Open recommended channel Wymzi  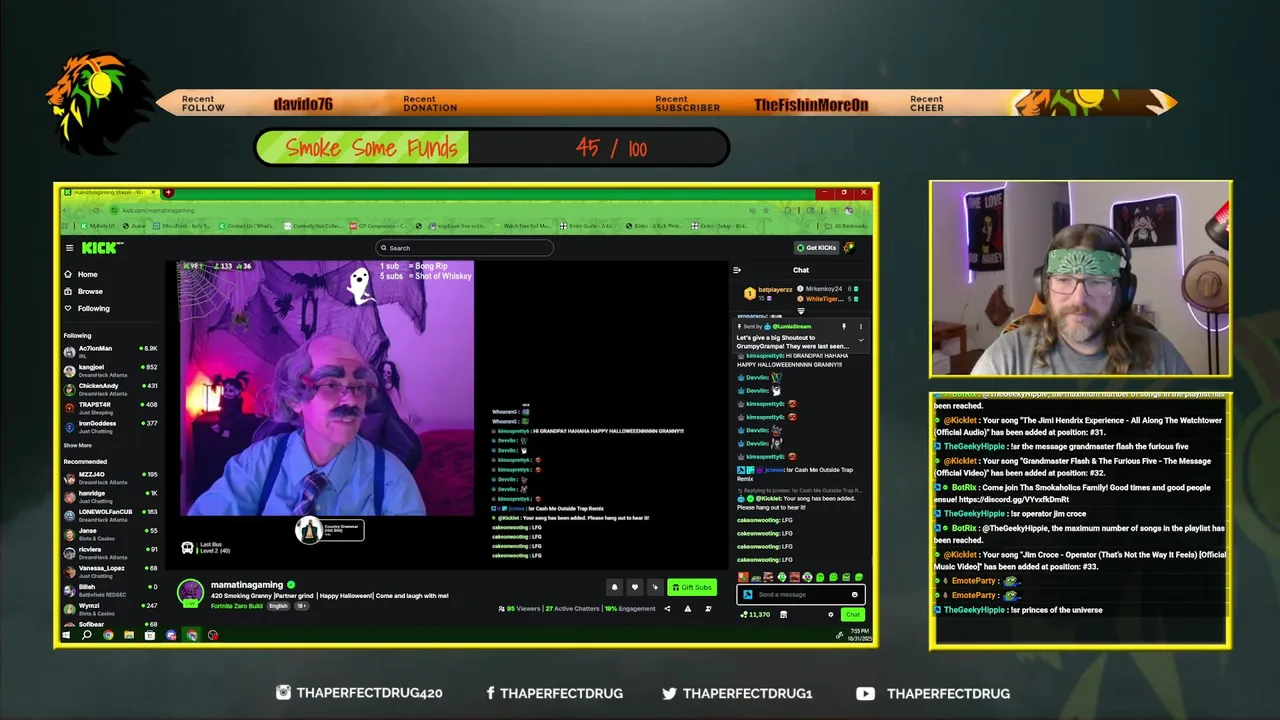pyautogui.click(x=110, y=608)
